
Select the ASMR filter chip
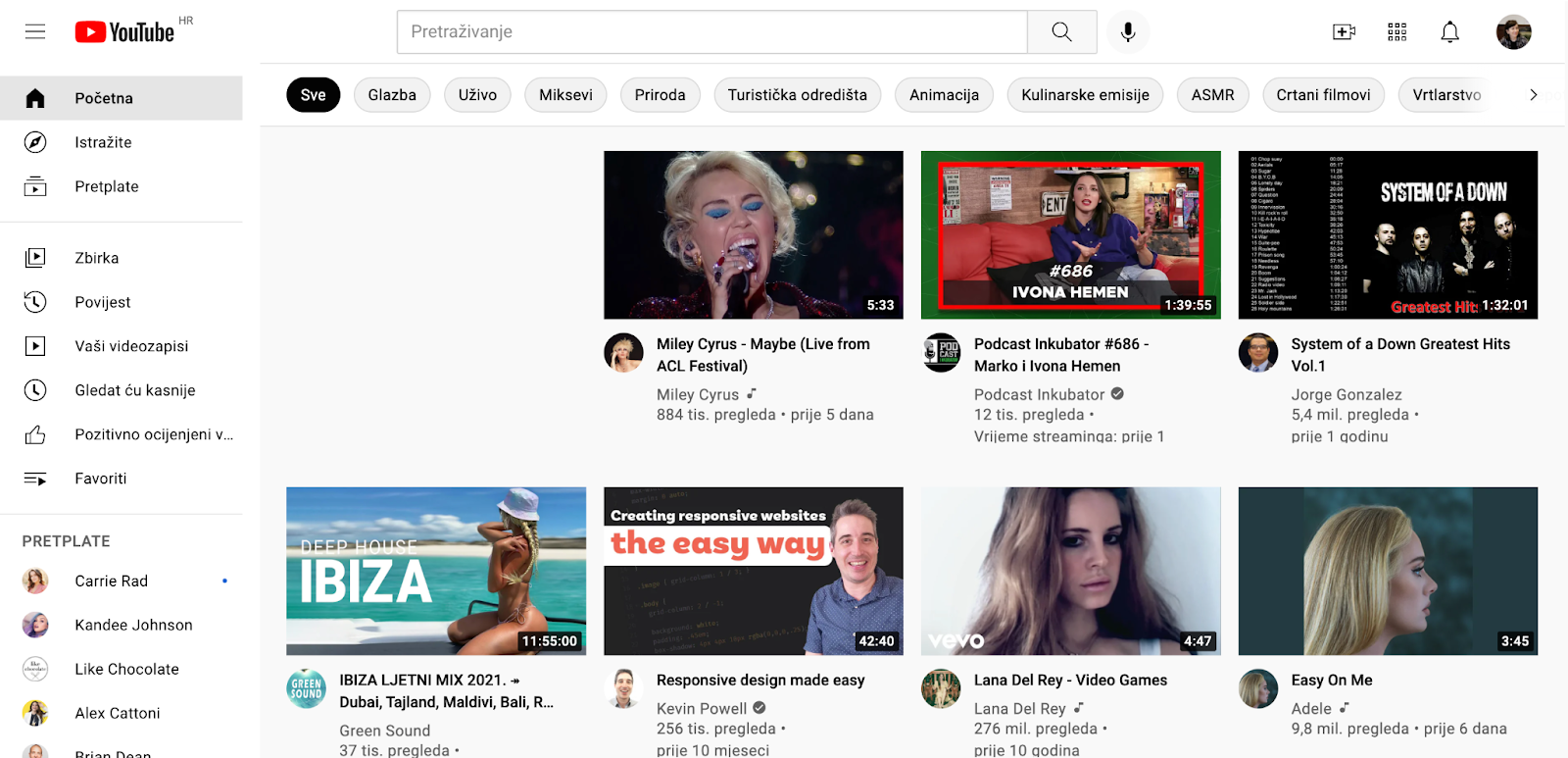(1212, 95)
